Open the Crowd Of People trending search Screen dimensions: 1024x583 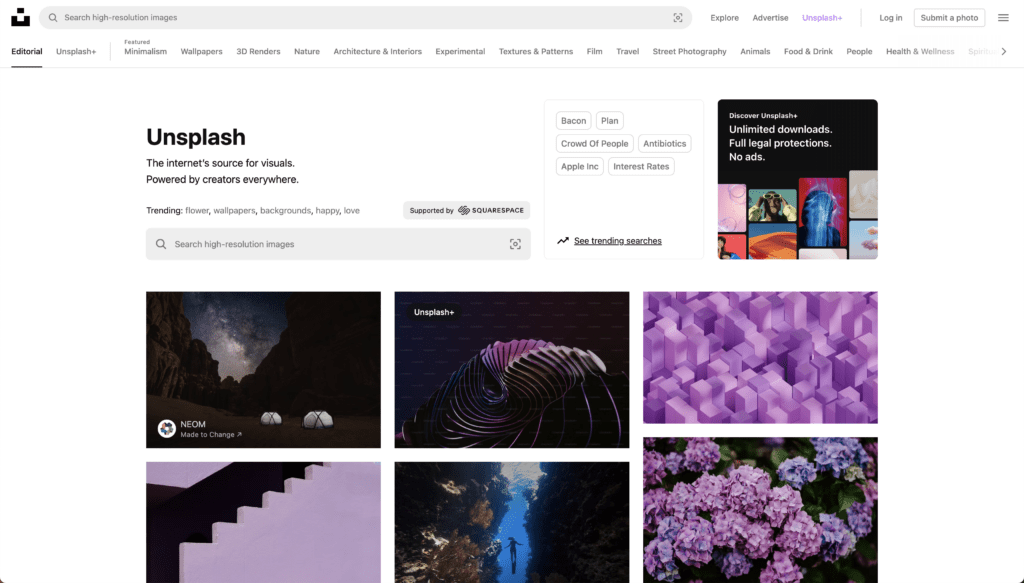click(x=594, y=143)
